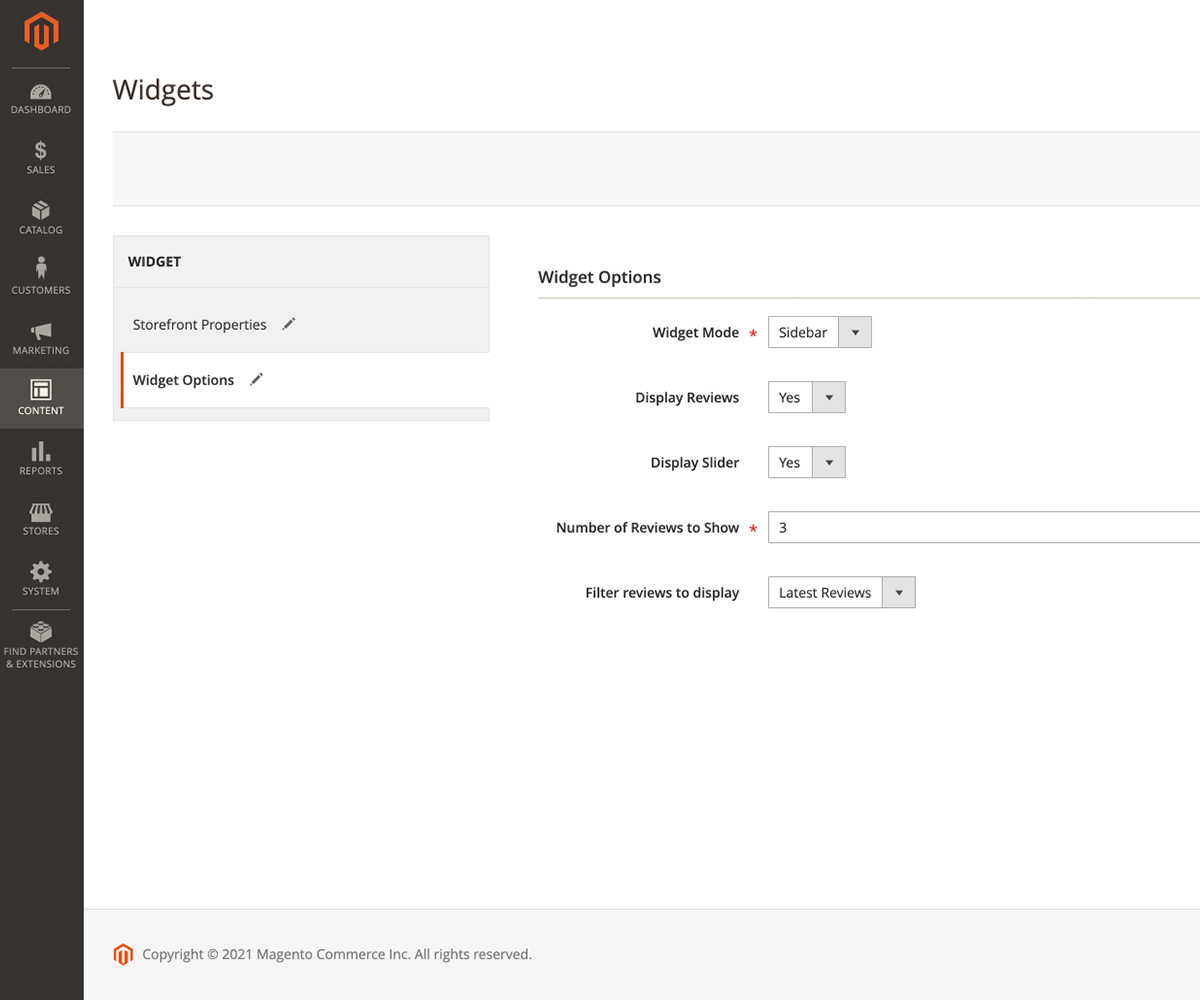Viewport: 1200px width, 1000px height.
Task: Open the Catalog box icon
Action: click(41, 211)
